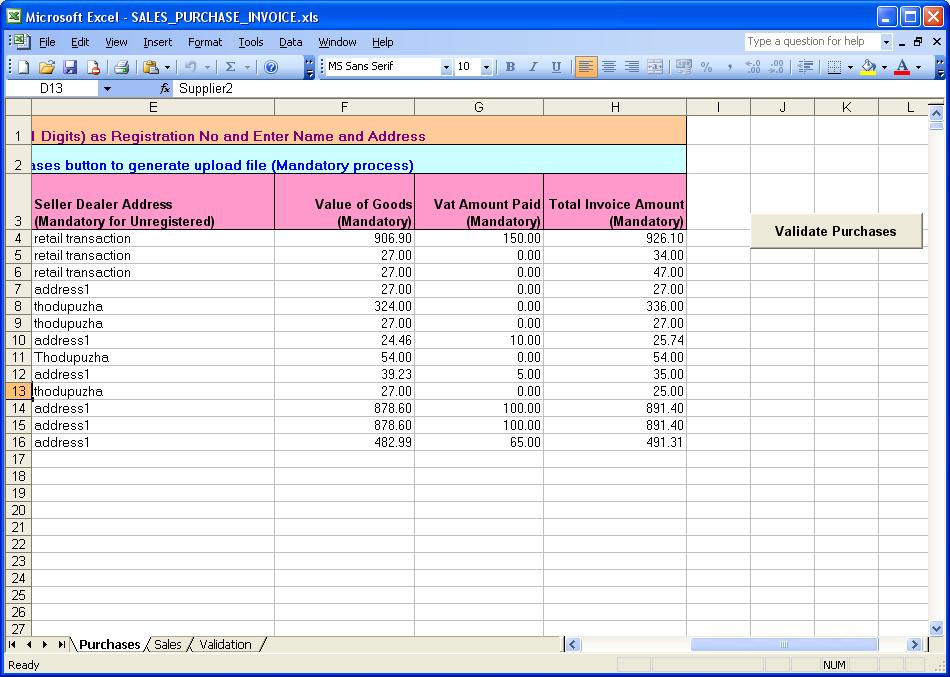The width and height of the screenshot is (950, 677).
Task: Open the Insert menu
Action: tap(158, 42)
